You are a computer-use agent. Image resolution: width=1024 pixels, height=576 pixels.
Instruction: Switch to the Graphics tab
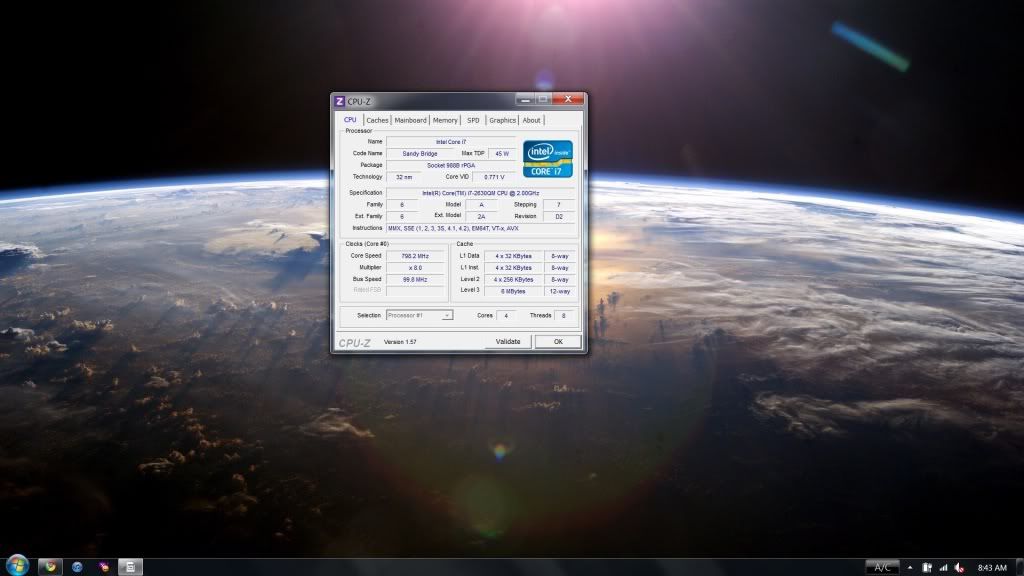coord(502,121)
